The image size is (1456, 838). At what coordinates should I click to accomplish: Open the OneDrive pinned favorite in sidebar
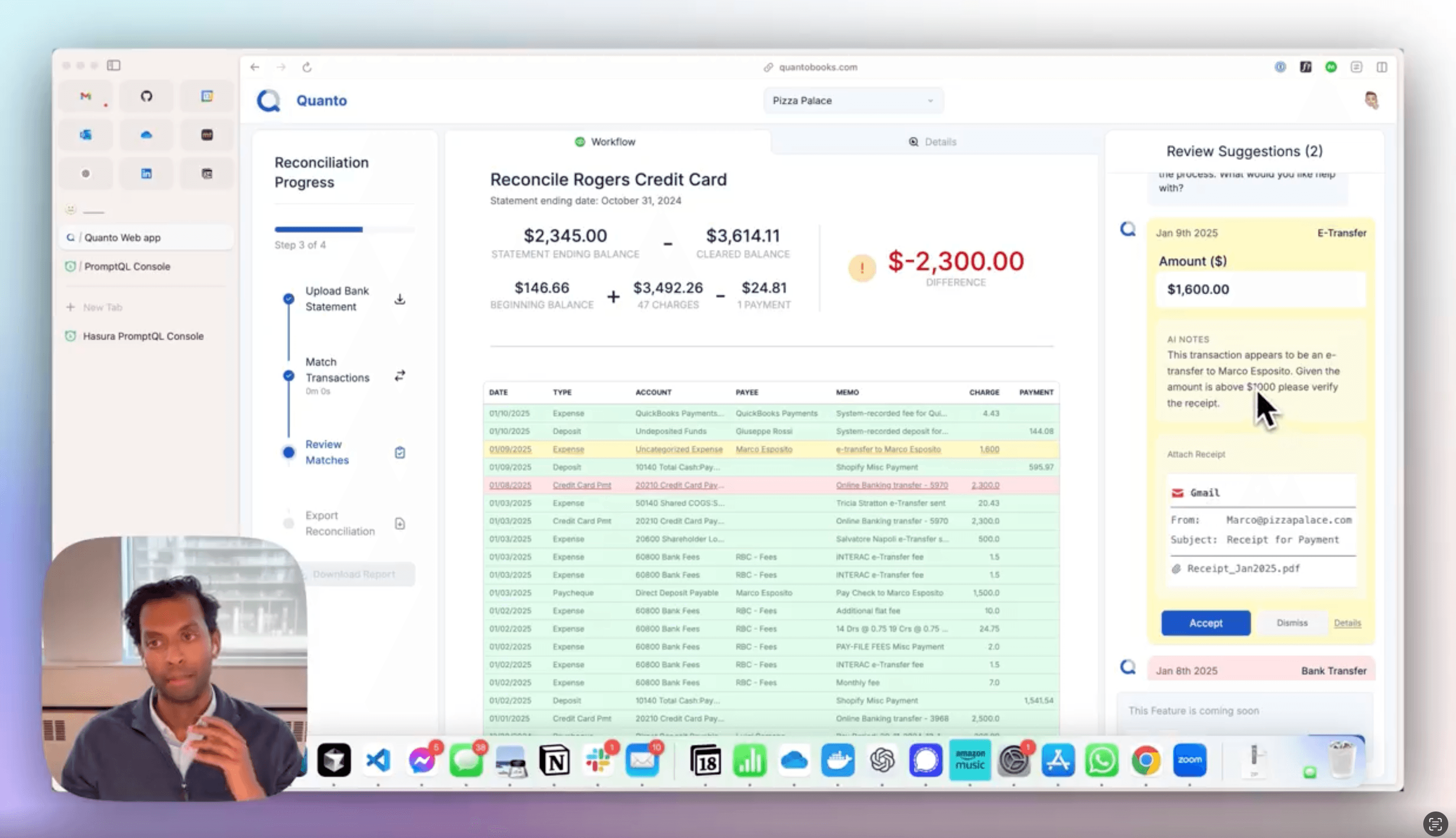coord(146,135)
